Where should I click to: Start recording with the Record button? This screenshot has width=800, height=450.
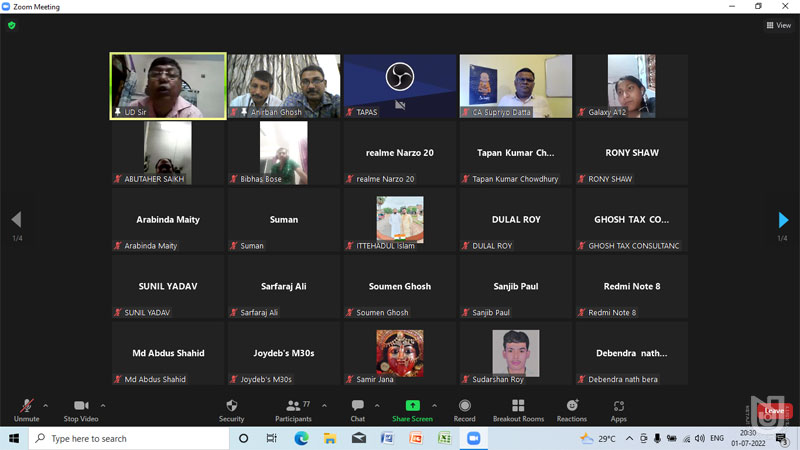tap(464, 408)
